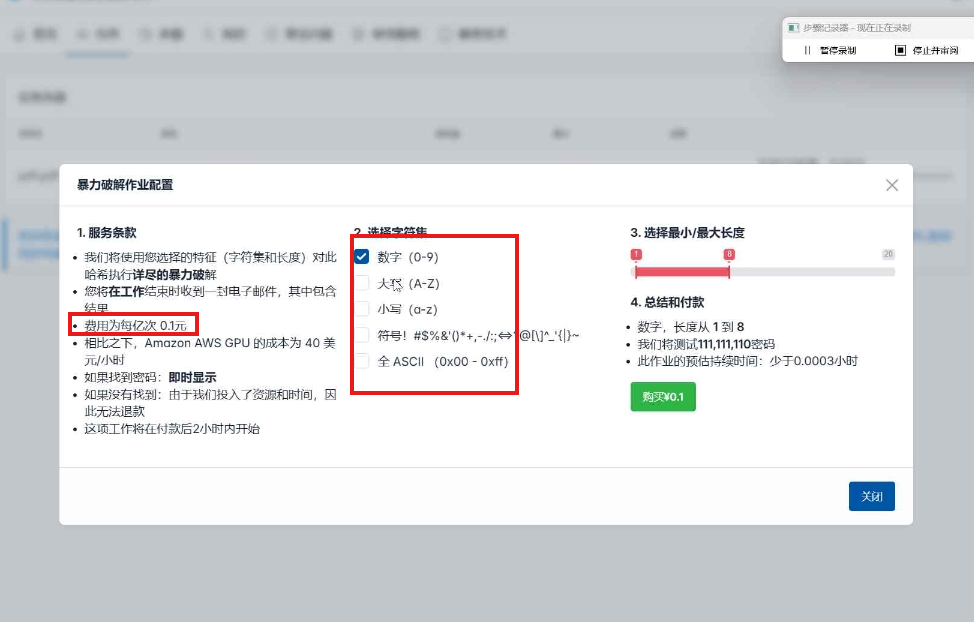This screenshot has width=974, height=622.
Task: Click the Steps Recorder app icon
Action: (793, 28)
